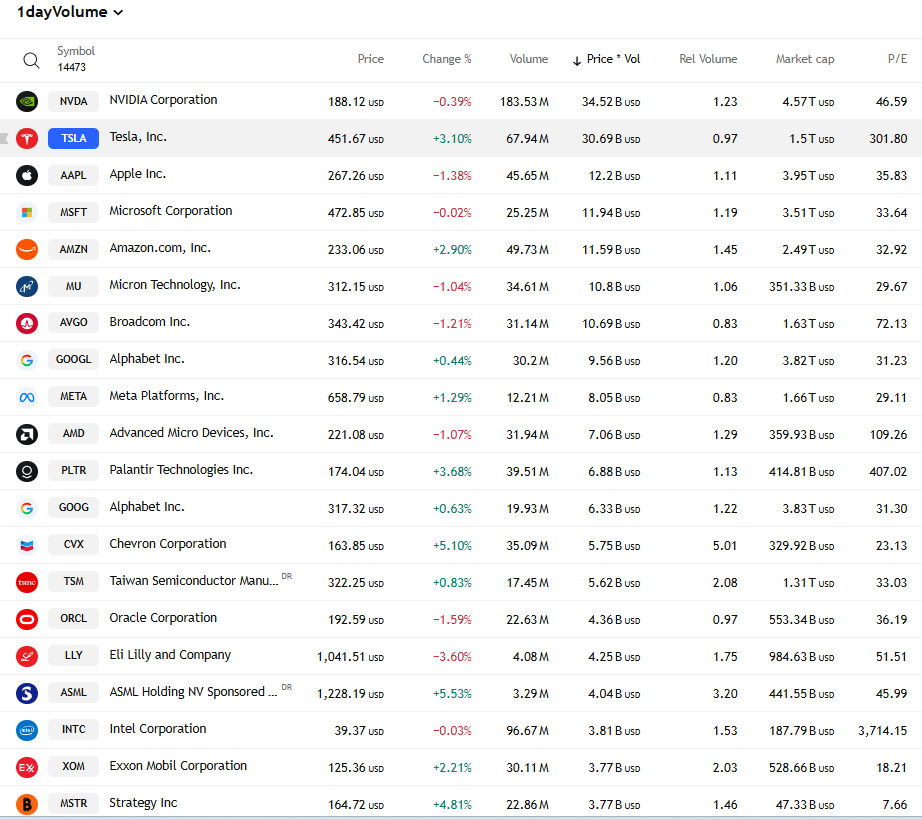This screenshot has width=922, height=820.
Task: Open the AMD ticker symbol
Action: (74, 433)
